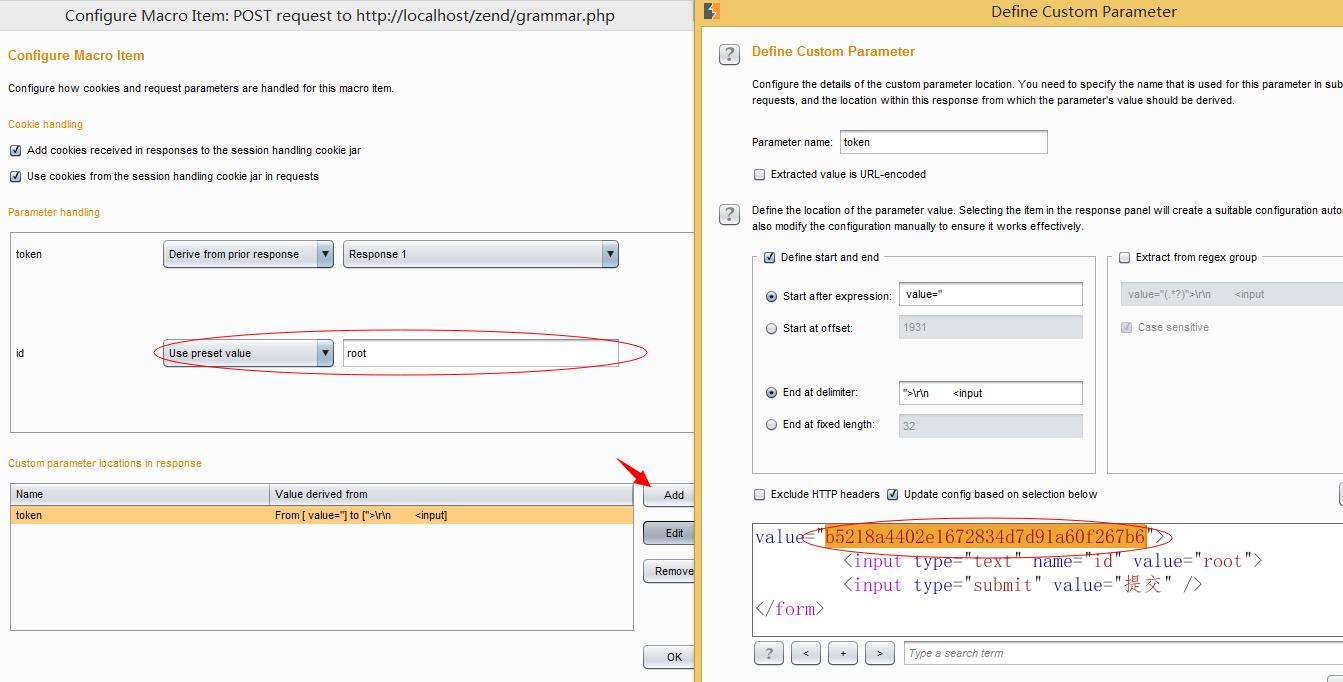Click the help icon beside Define Custom Parameter heading

coord(729,55)
